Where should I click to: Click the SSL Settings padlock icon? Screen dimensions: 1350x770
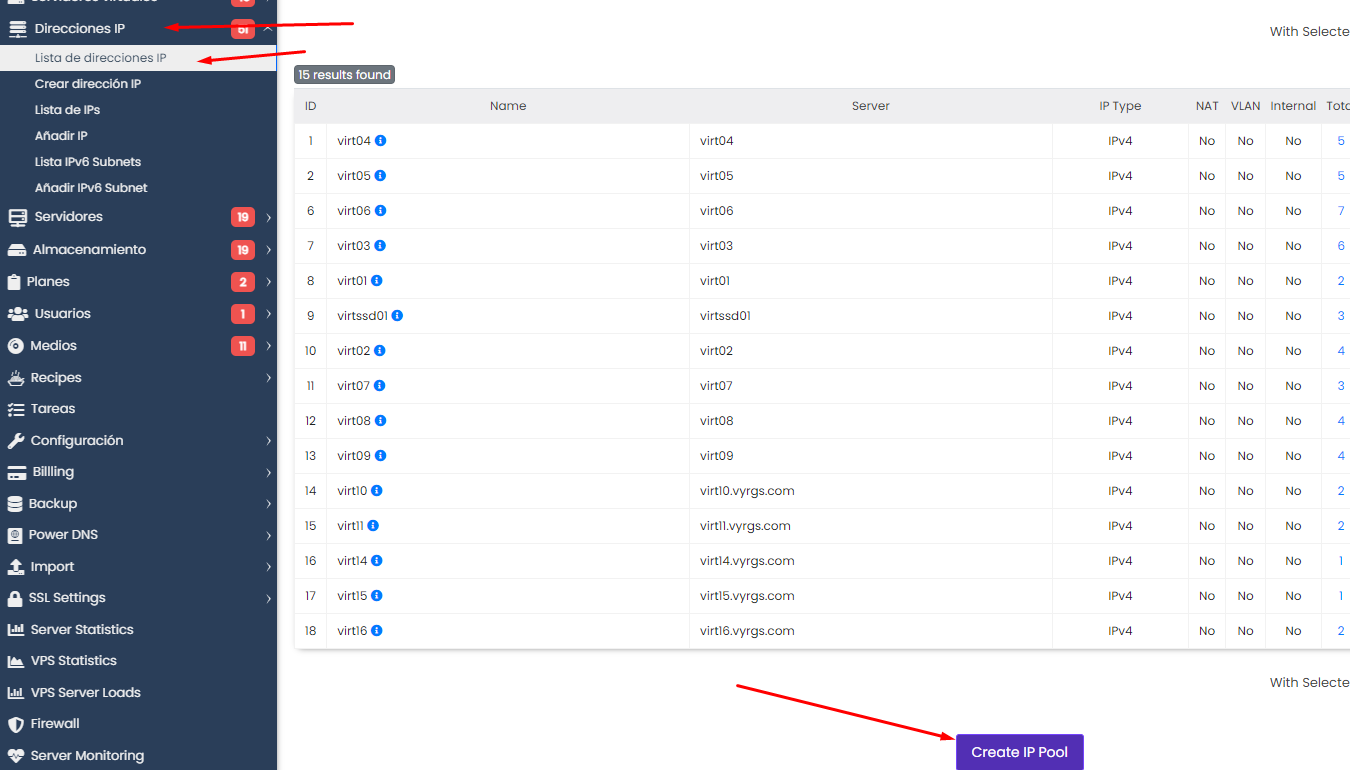(15, 598)
